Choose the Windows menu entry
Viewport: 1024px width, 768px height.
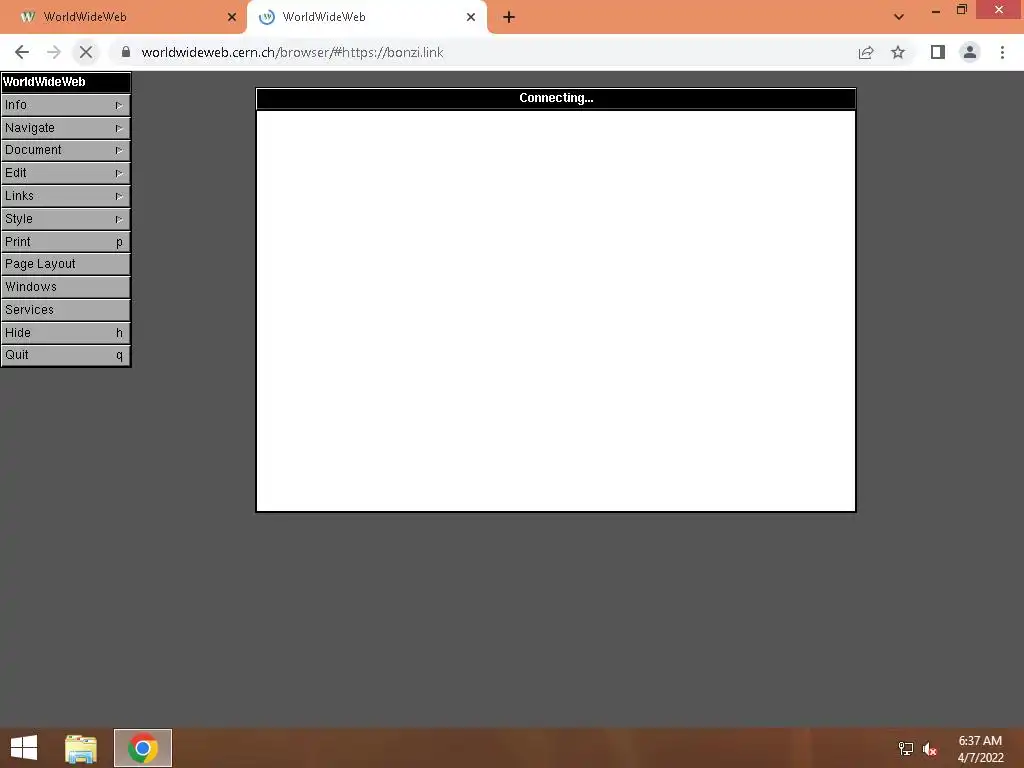(65, 287)
